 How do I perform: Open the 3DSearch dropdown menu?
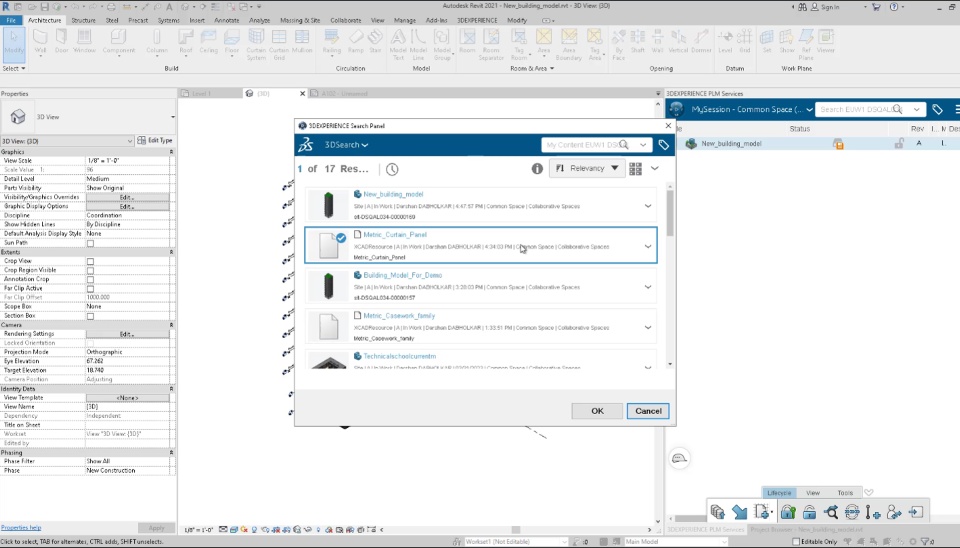click(346, 145)
